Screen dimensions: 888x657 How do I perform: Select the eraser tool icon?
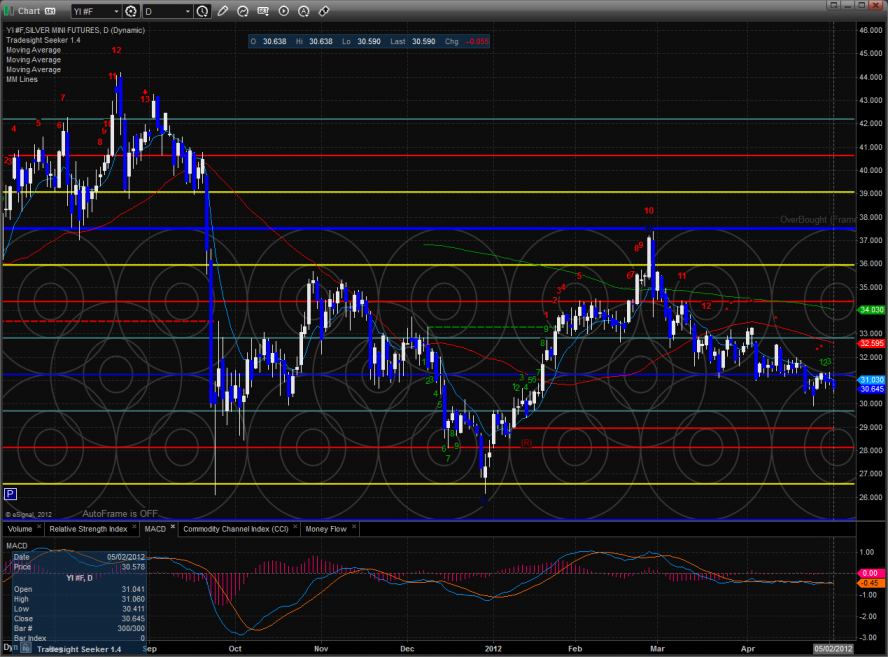coord(324,12)
